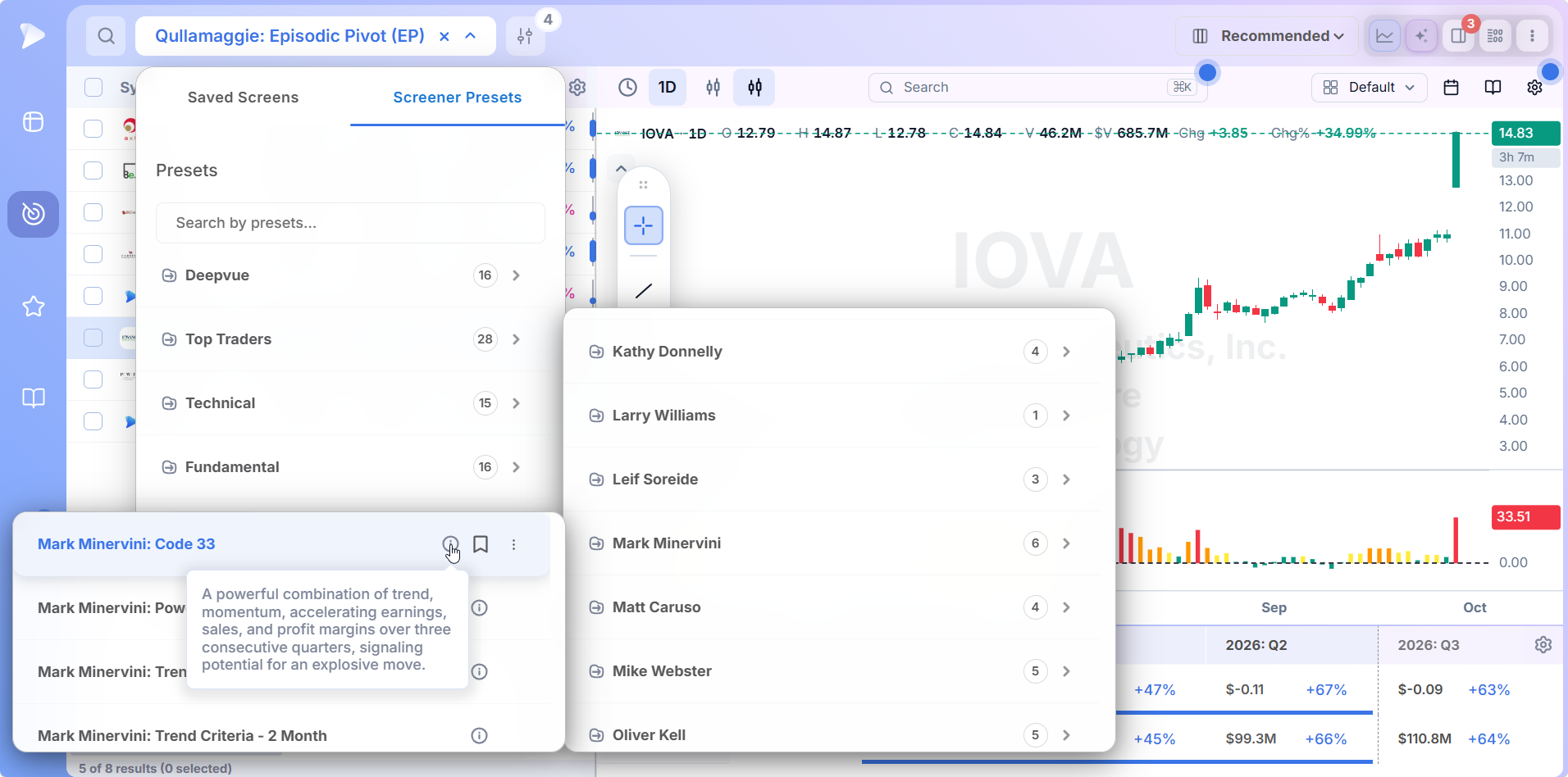Show info for Trend Criteria - 2 Month preset
This screenshot has width=1568, height=777.
[480, 735]
